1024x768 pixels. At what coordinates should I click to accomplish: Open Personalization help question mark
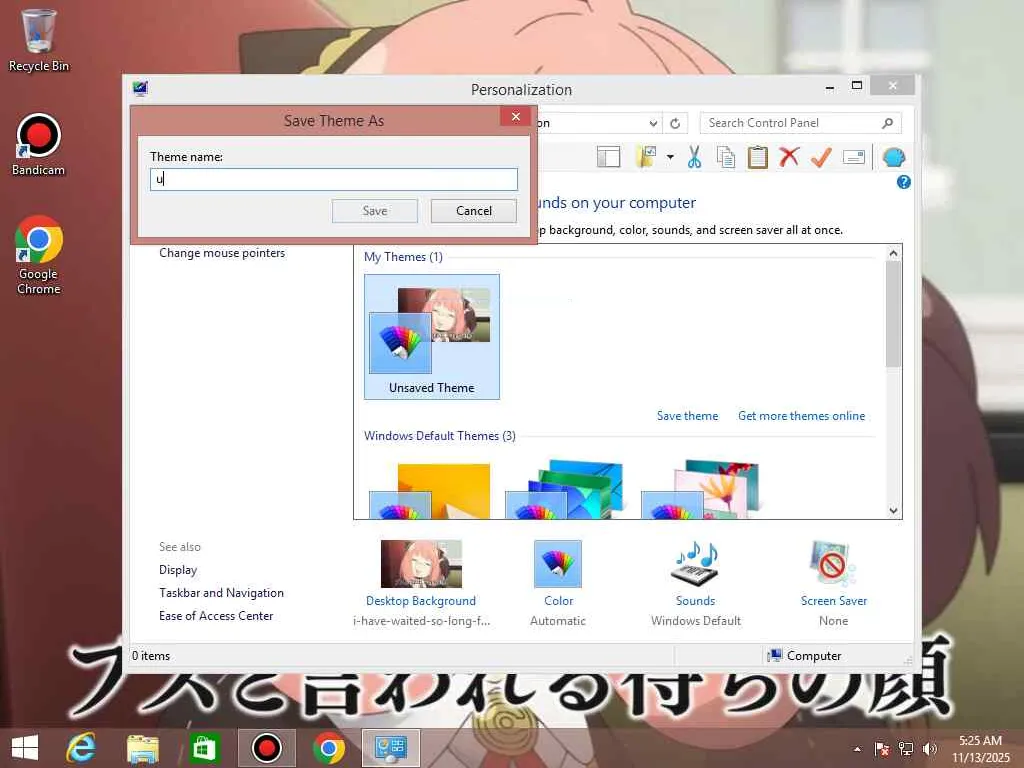(x=904, y=182)
